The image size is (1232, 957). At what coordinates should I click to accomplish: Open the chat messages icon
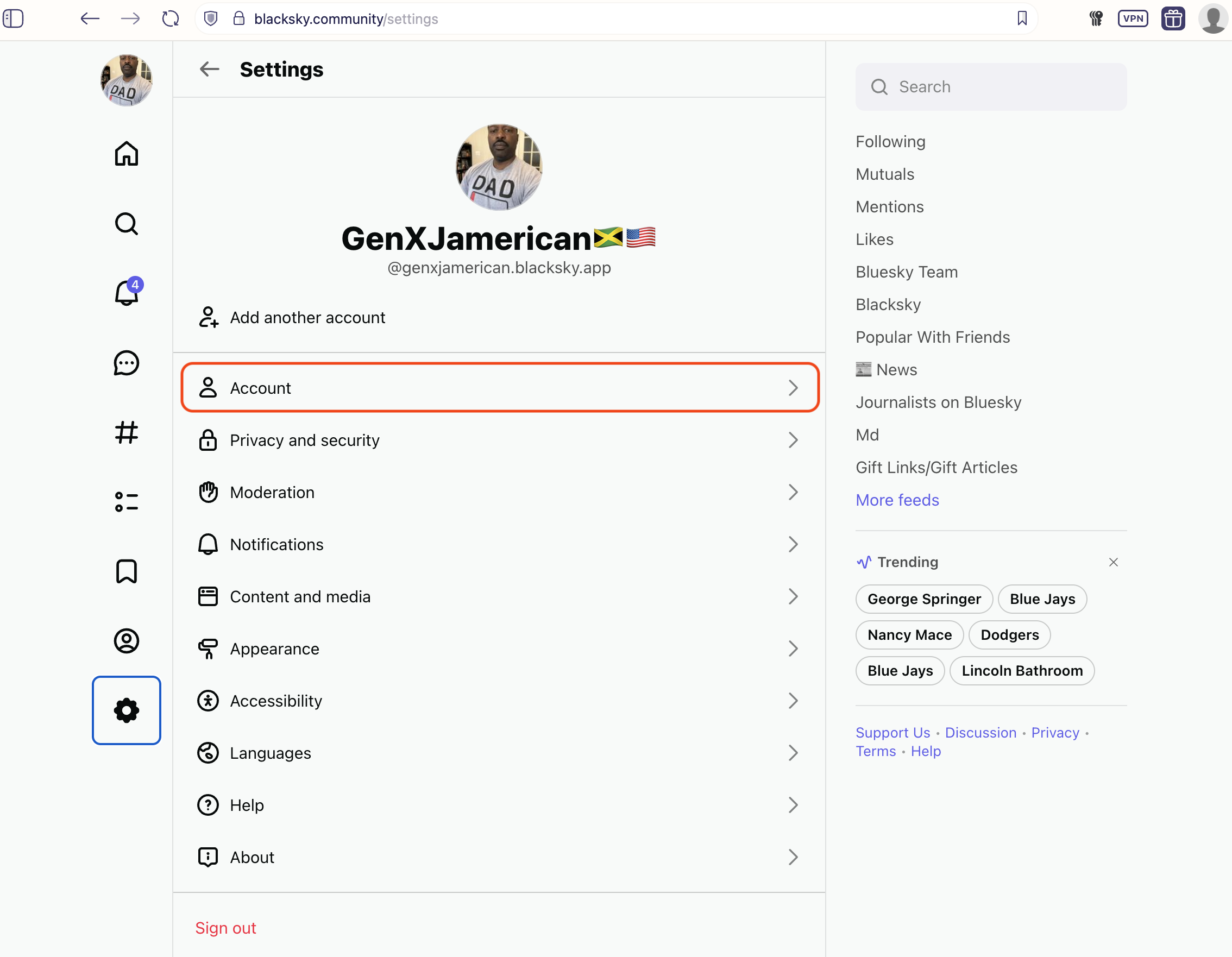click(126, 363)
